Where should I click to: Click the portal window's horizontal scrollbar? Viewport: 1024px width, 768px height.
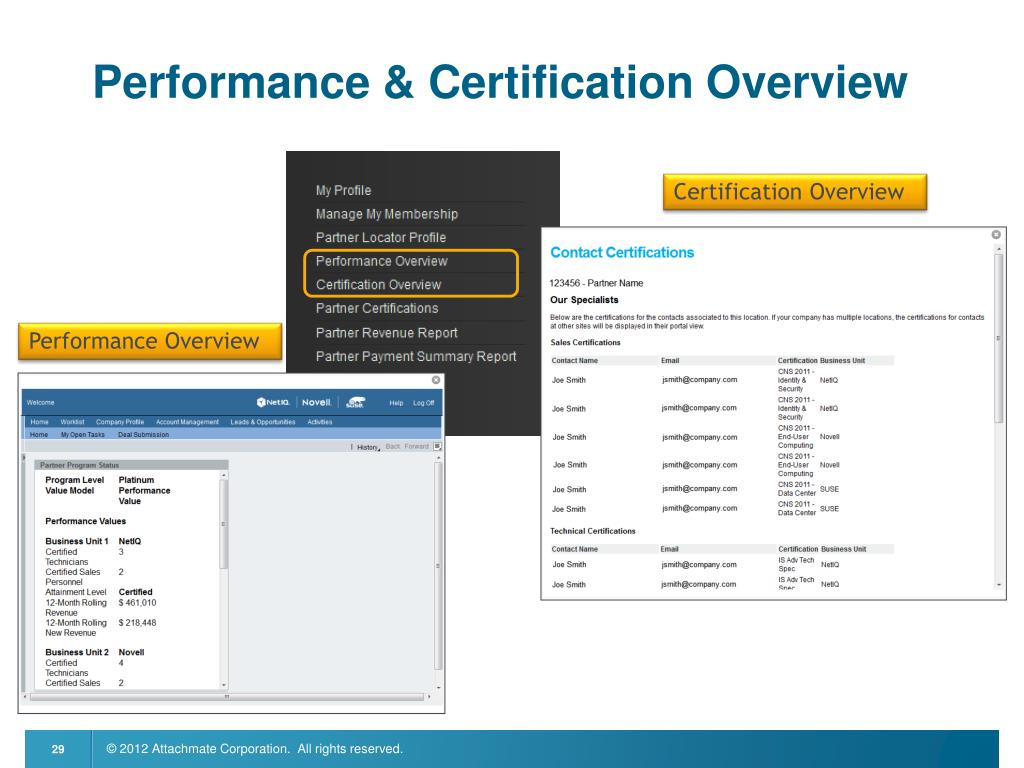pyautogui.click(x=227, y=697)
